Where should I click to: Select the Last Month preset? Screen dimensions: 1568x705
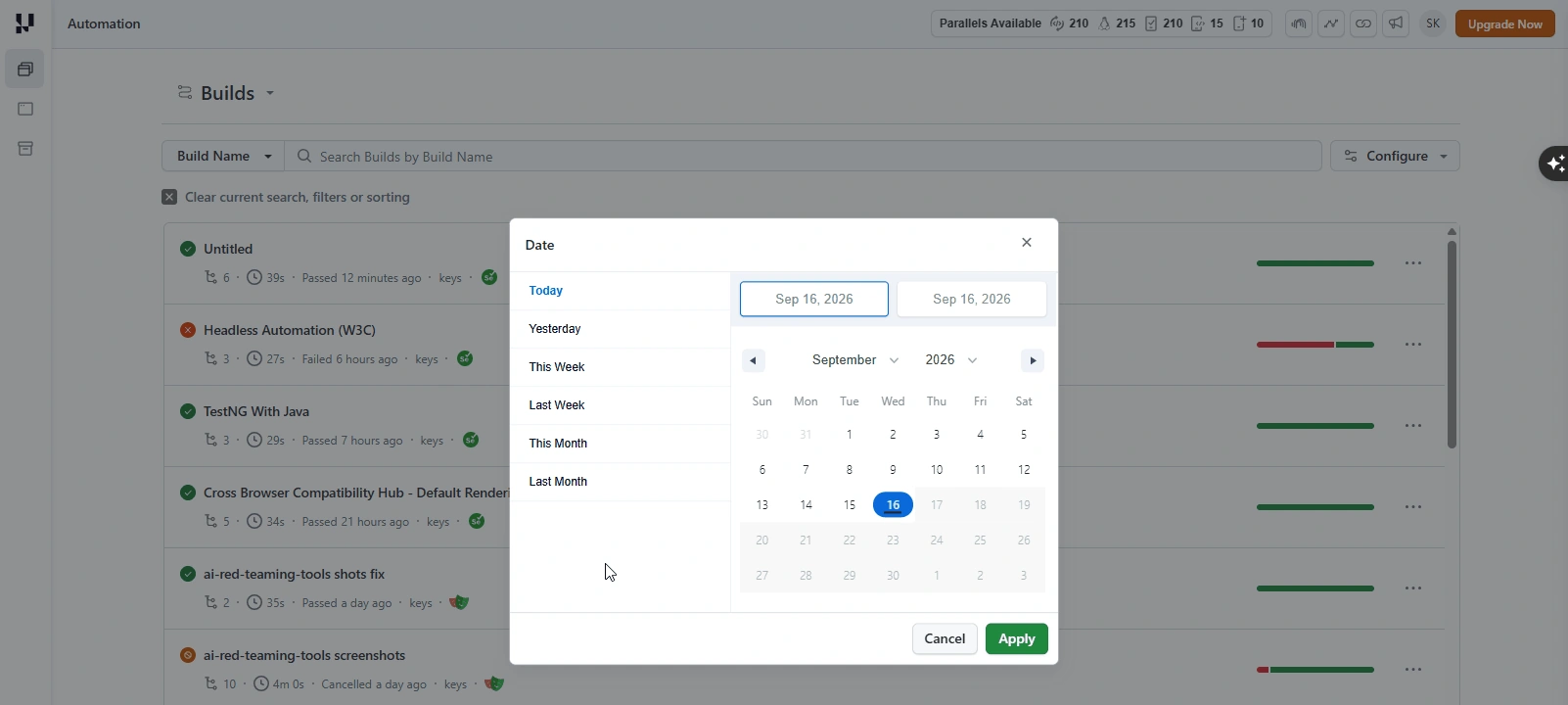[x=621, y=482]
